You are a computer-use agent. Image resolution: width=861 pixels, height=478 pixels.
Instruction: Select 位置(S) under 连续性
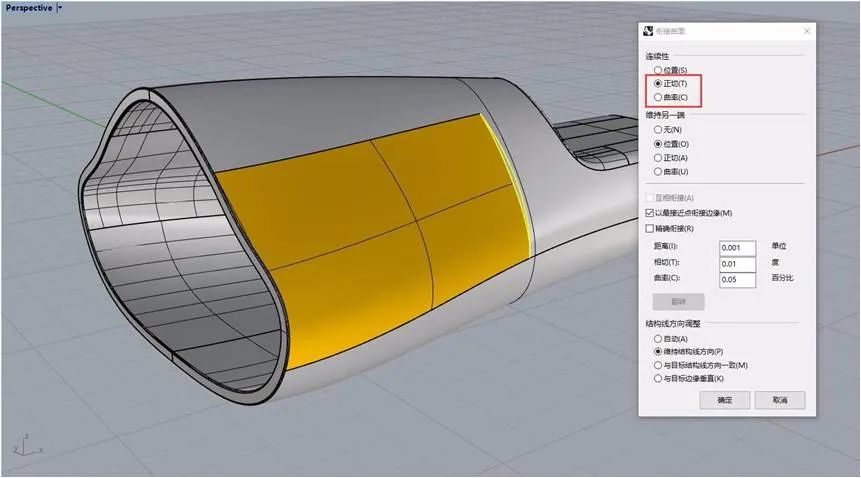[x=657, y=69]
